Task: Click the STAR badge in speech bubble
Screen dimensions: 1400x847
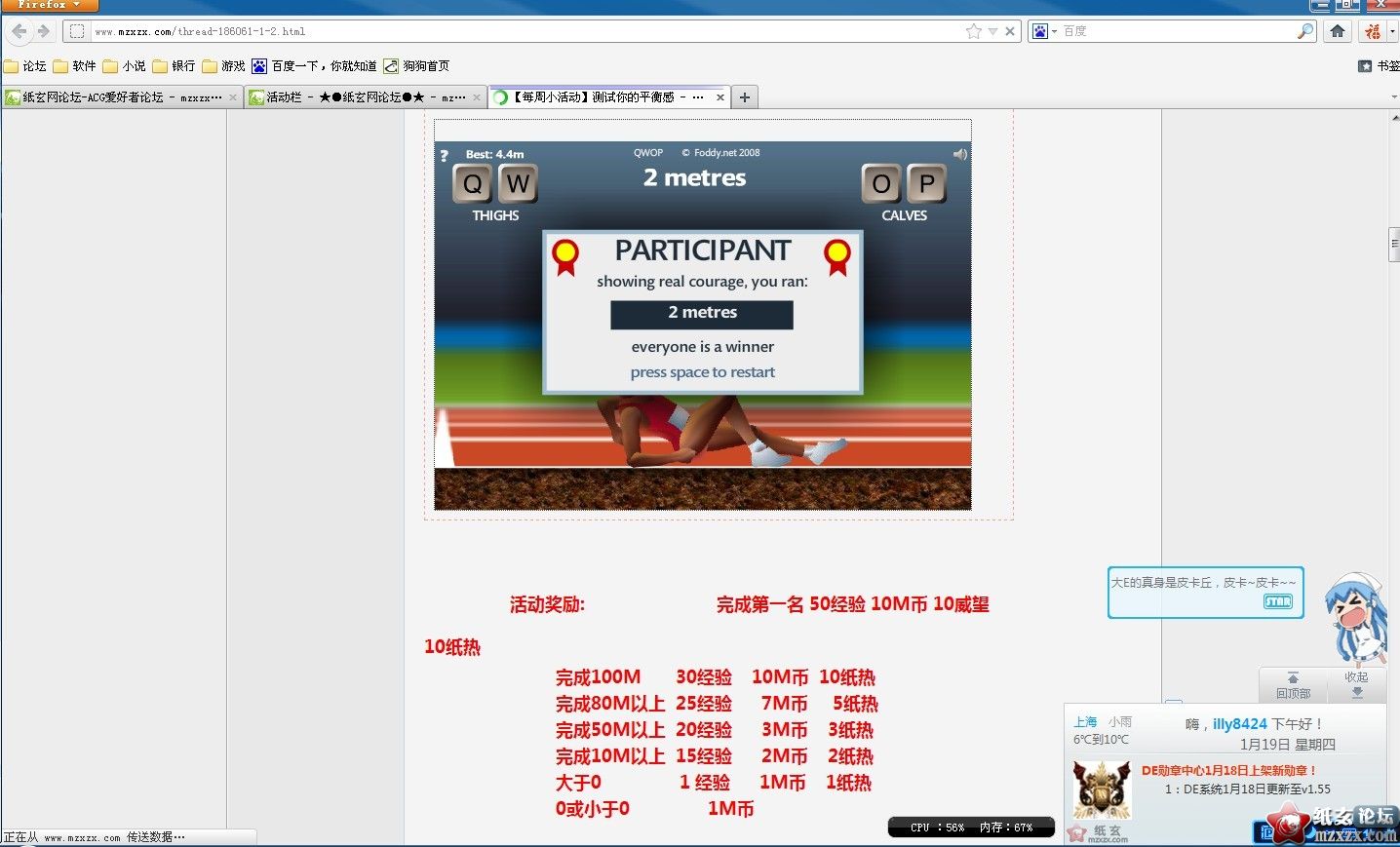Action: 1278,601
